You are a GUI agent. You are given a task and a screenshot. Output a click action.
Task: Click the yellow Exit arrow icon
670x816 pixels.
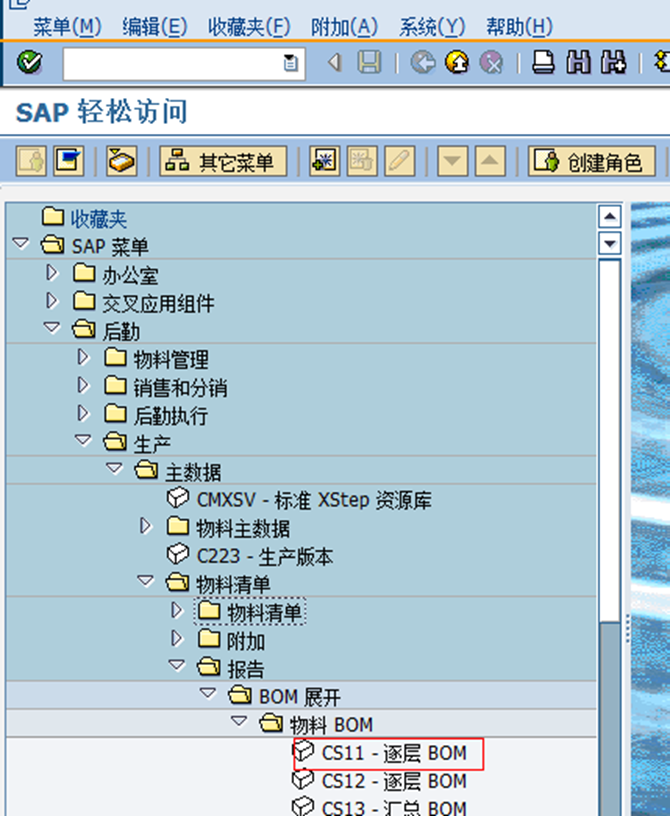pyautogui.click(x=457, y=62)
